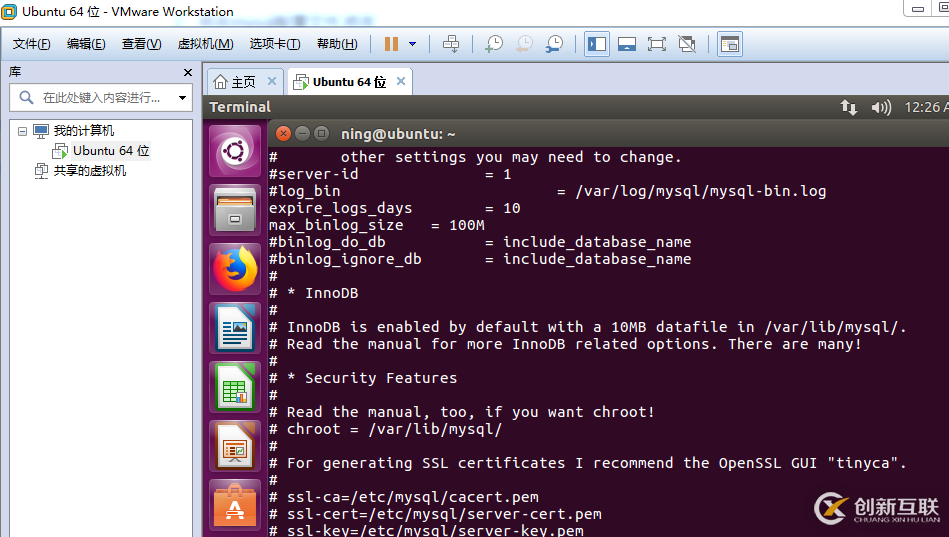Open the snapshot manager
The width and height of the screenshot is (949, 537).
click(554, 44)
